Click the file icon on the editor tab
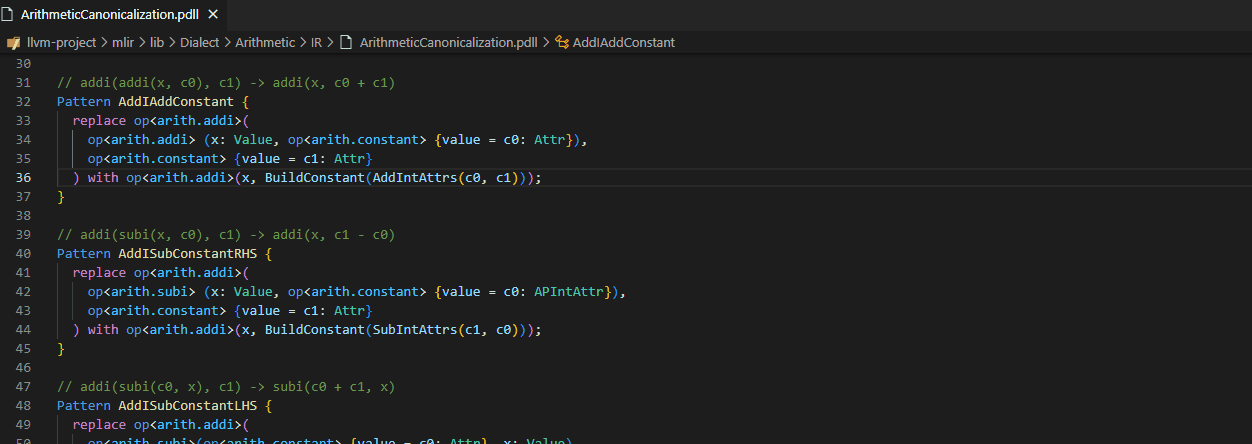 pos(10,15)
